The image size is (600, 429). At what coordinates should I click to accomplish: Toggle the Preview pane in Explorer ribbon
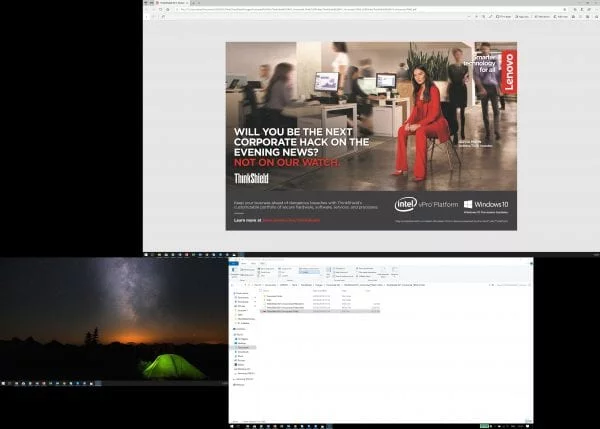[x=248, y=270]
